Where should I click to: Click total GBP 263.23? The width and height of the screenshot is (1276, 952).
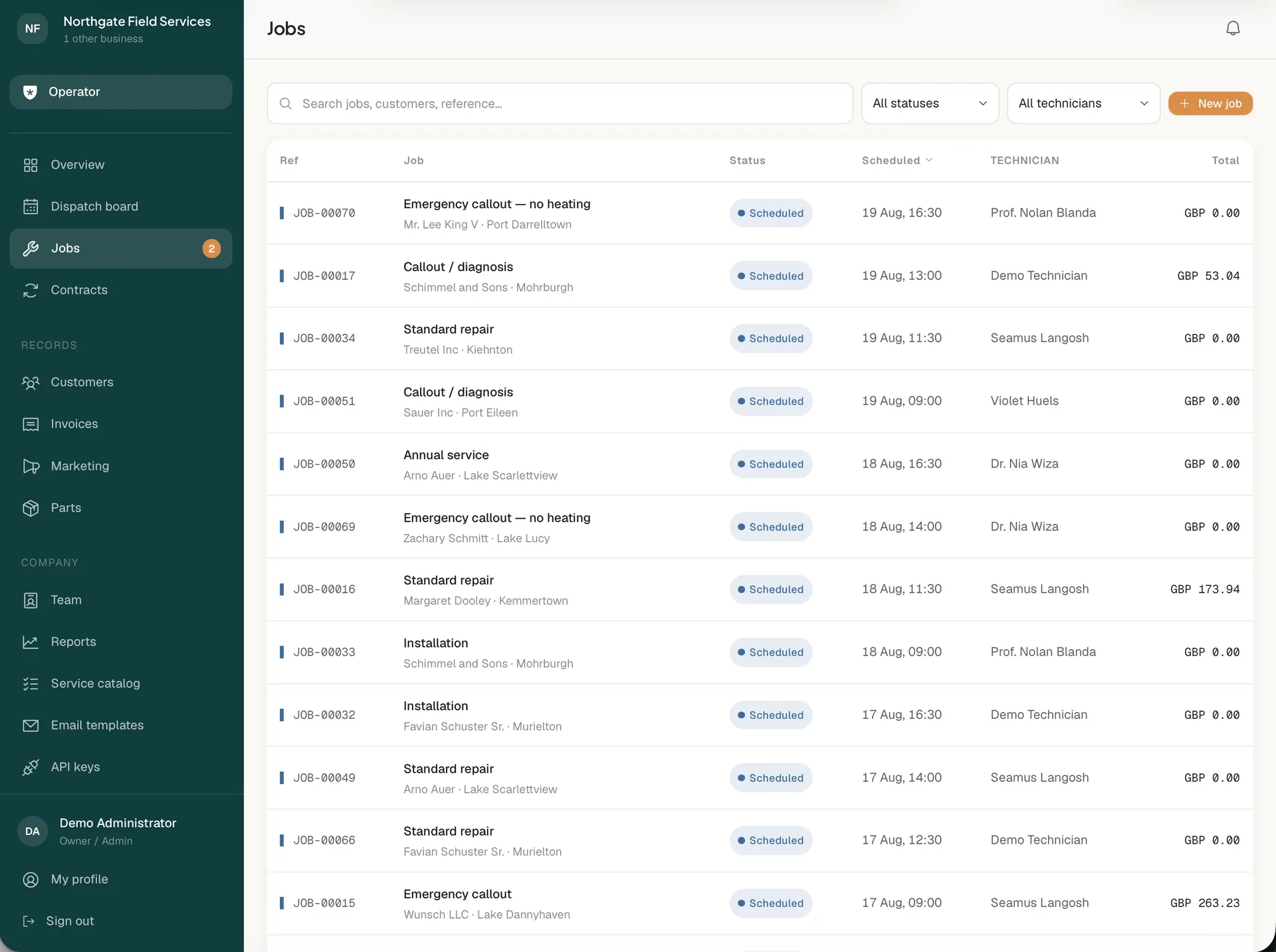pyautogui.click(x=1205, y=904)
